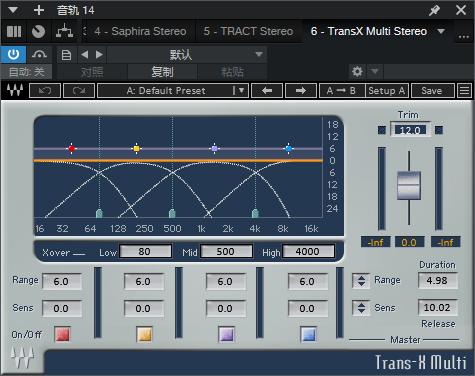This screenshot has width=475, height=376.
Task: Load previous Waves preset left arrow
Action: tap(267, 91)
